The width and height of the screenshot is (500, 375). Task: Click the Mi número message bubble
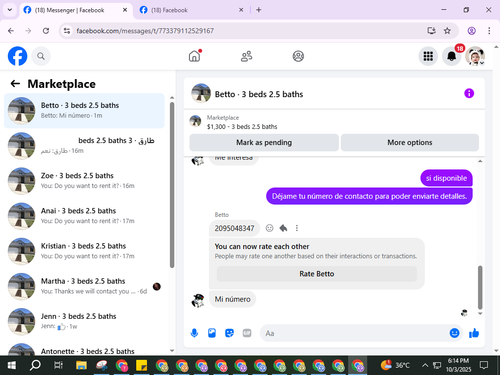click(232, 299)
